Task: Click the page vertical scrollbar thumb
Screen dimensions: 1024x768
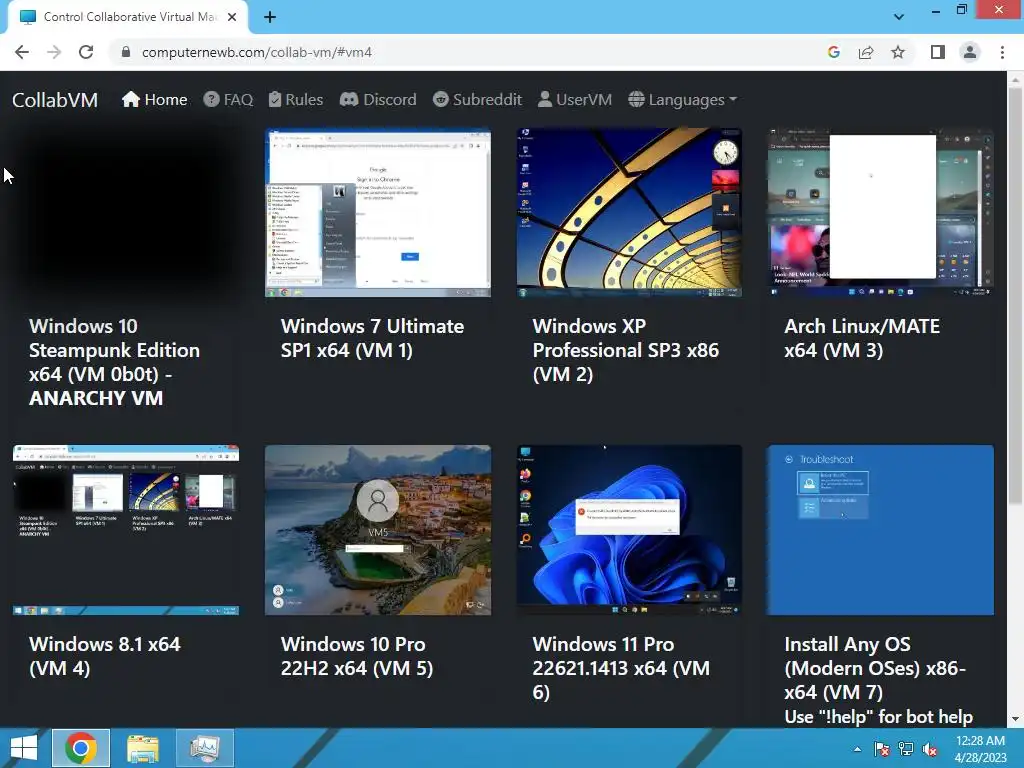Action: coord(1015,294)
